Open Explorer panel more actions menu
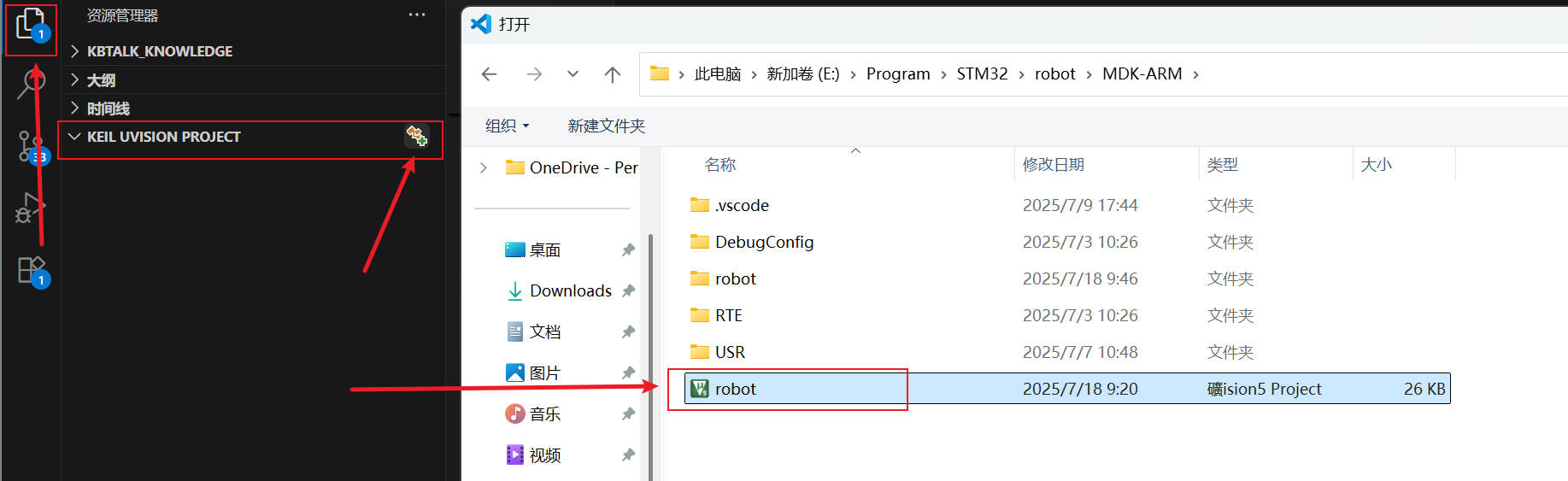Viewport: 1568px width, 481px height. coord(416,15)
